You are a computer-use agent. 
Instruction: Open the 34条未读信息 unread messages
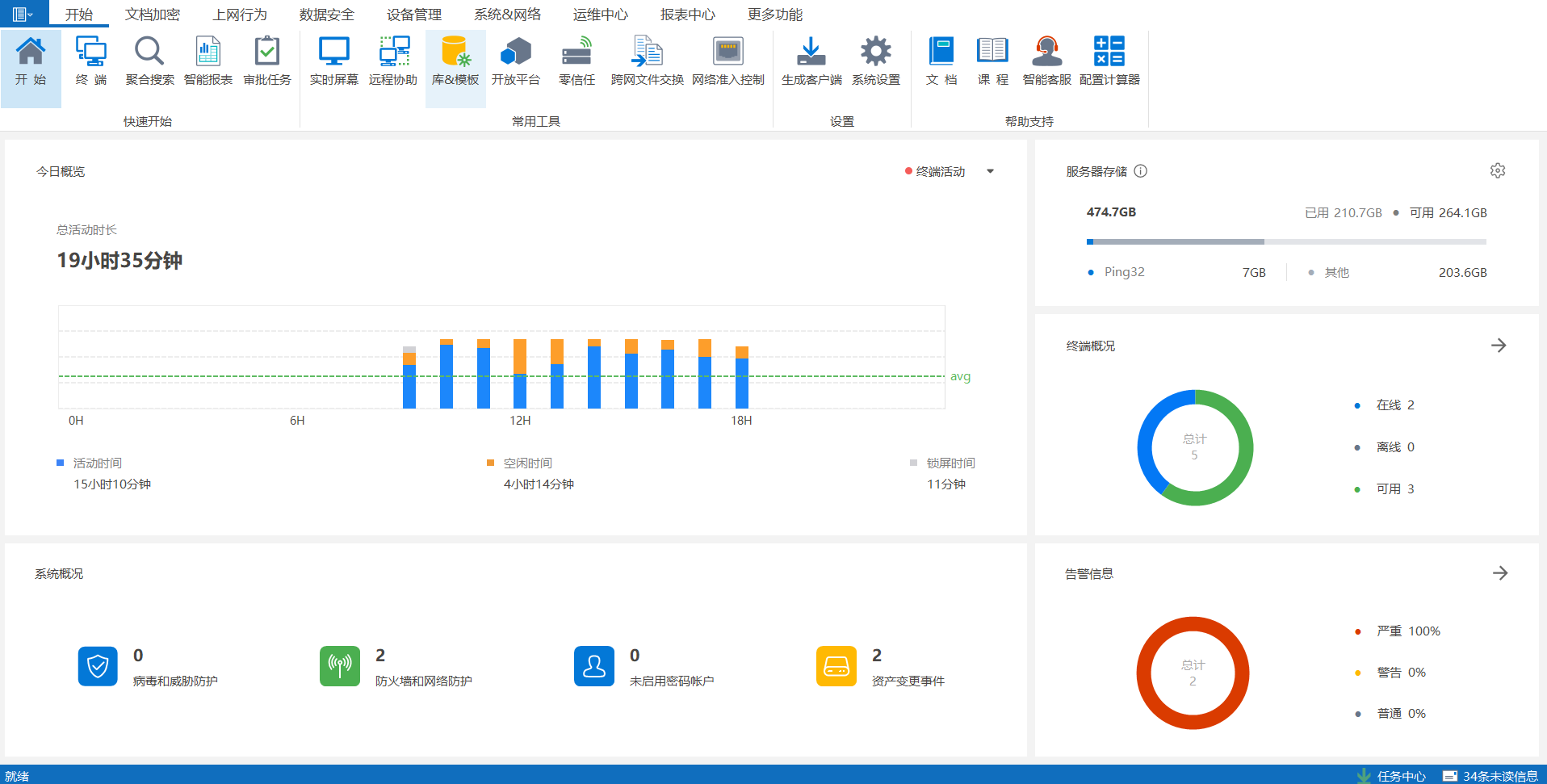pos(1499,776)
